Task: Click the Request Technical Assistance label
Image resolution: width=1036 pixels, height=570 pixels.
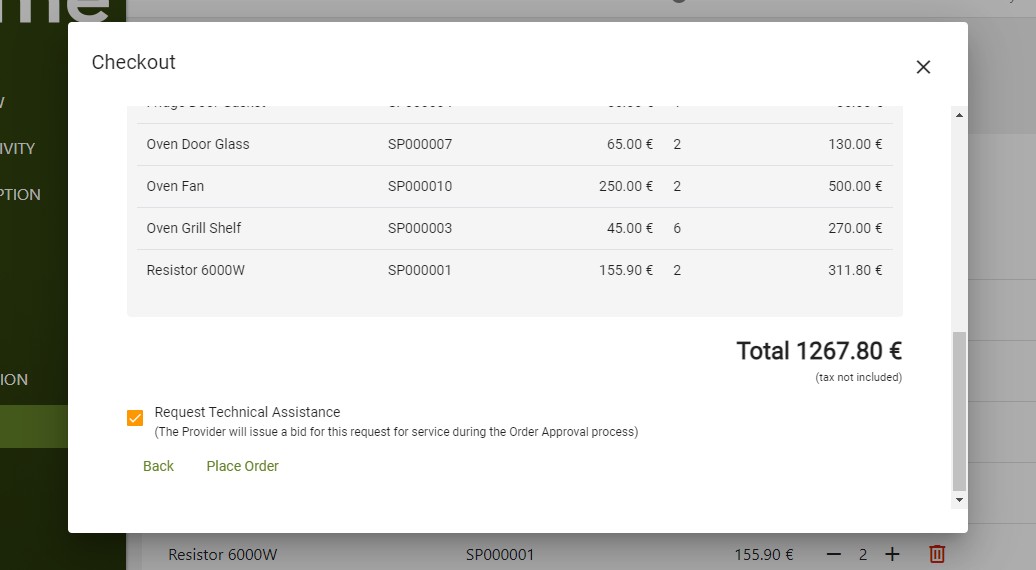Action: [x=247, y=412]
